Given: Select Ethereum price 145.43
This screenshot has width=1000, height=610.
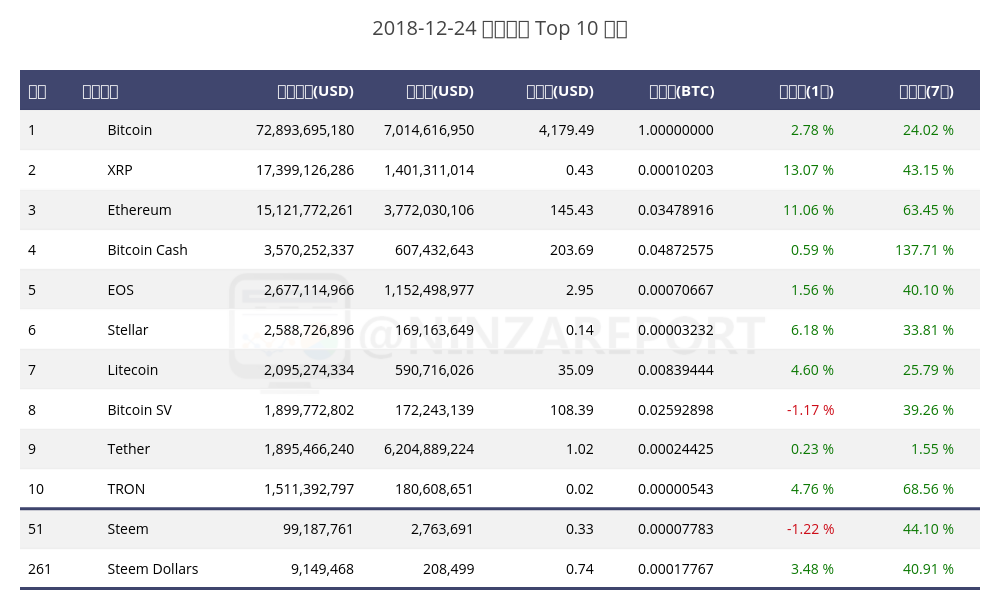Looking at the screenshot, I should click(x=571, y=210).
